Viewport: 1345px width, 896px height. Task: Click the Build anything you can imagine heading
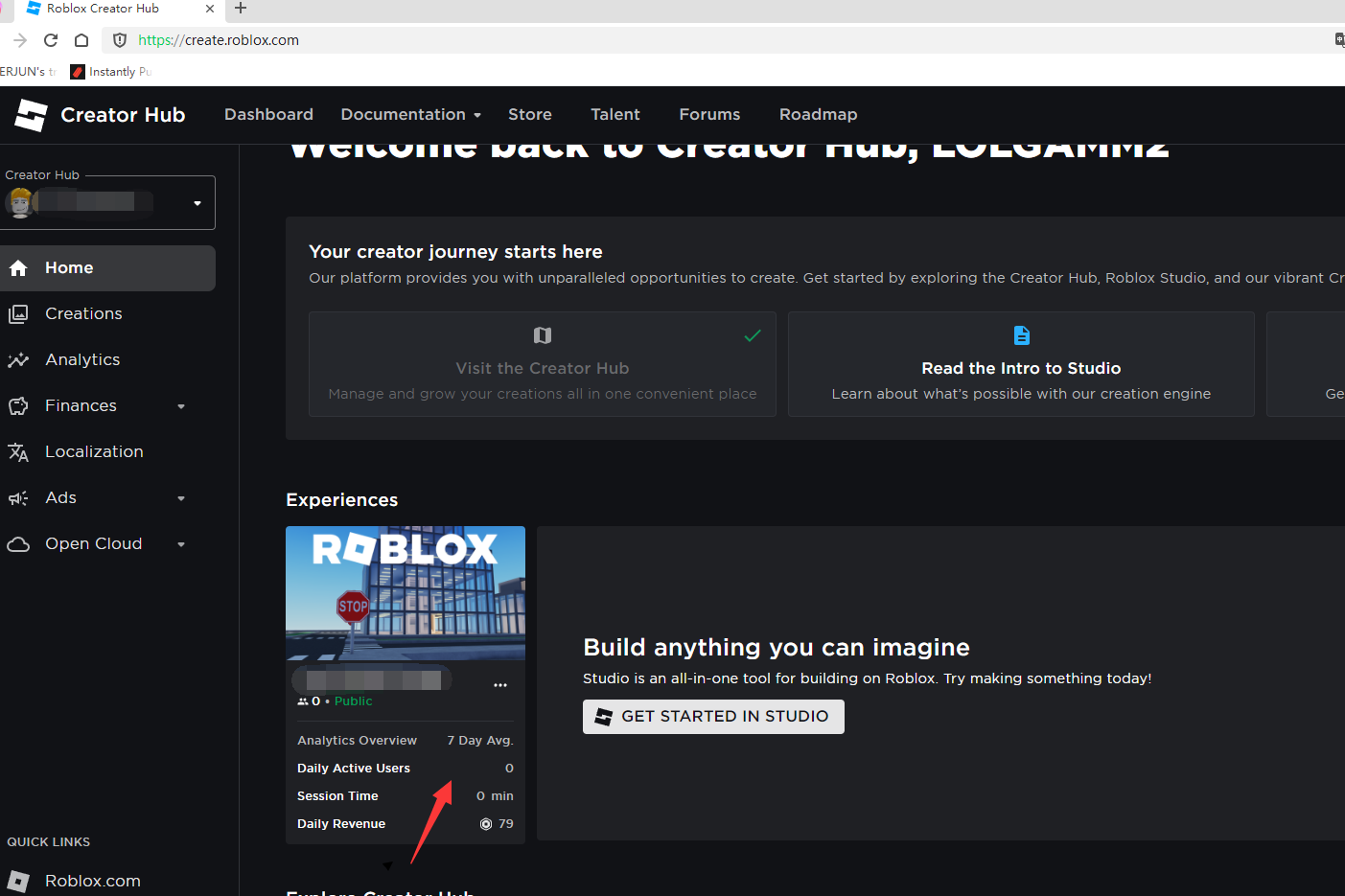pyautogui.click(x=777, y=648)
